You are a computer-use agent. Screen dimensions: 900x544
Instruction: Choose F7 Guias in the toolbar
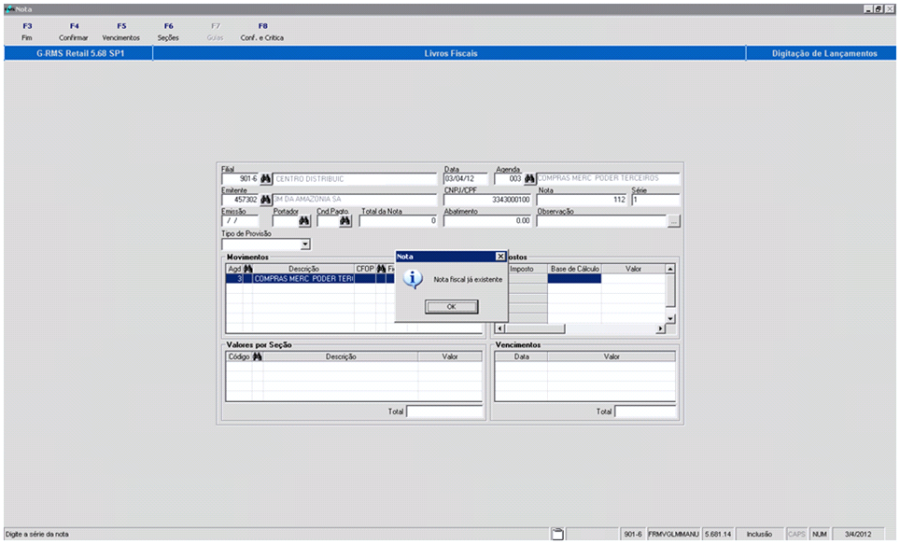tap(215, 32)
